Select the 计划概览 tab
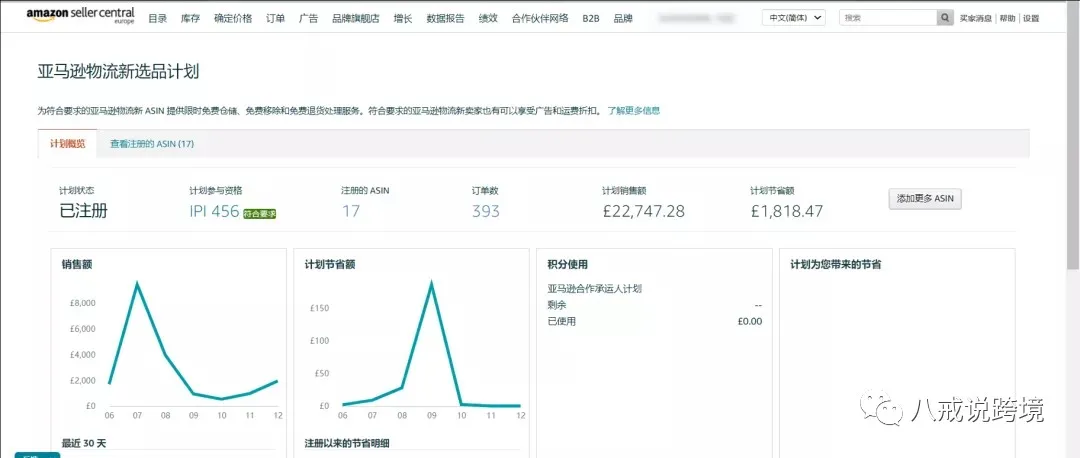The height and width of the screenshot is (458, 1080). coord(68,143)
